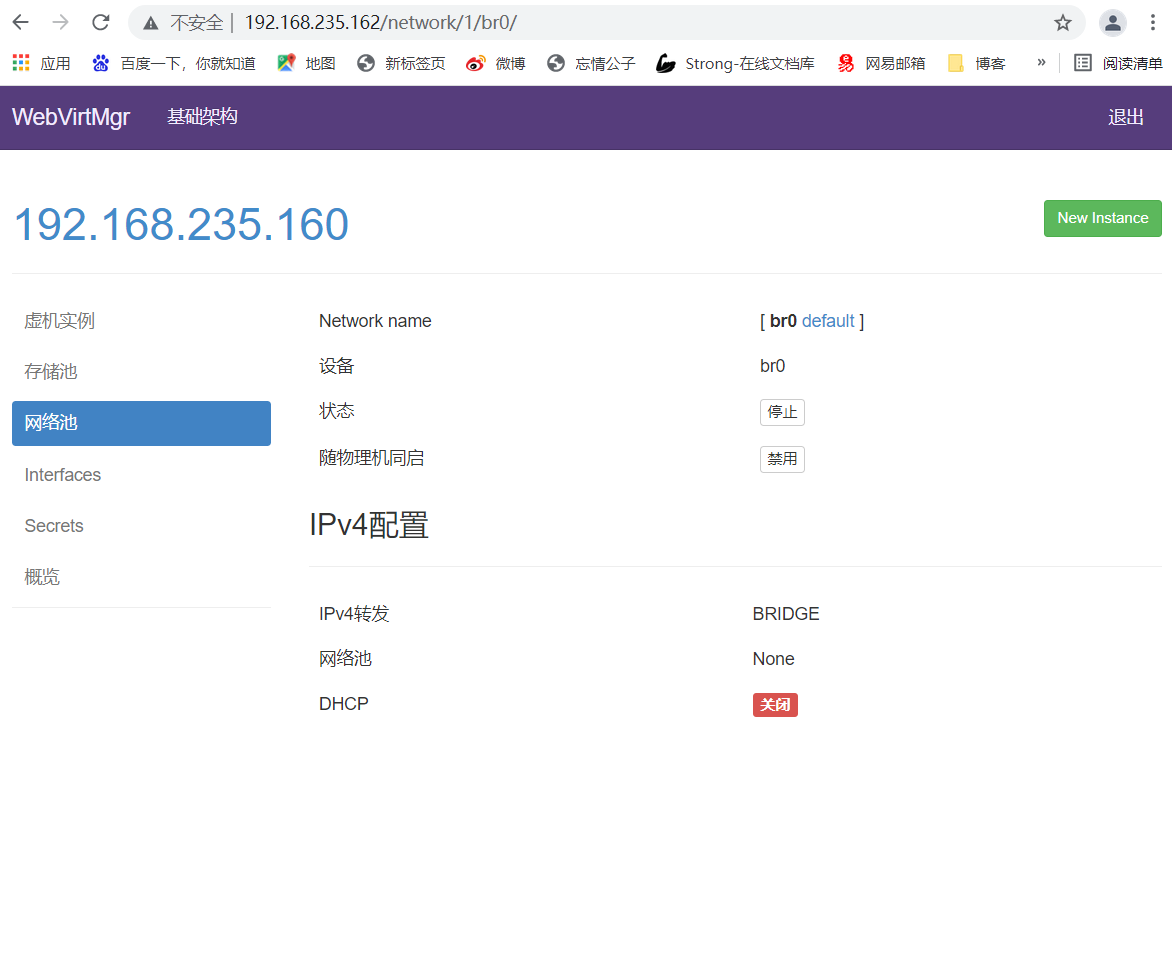Open the 忘情公子 bookmark
Screen dimensions: 1172x966
590,64
